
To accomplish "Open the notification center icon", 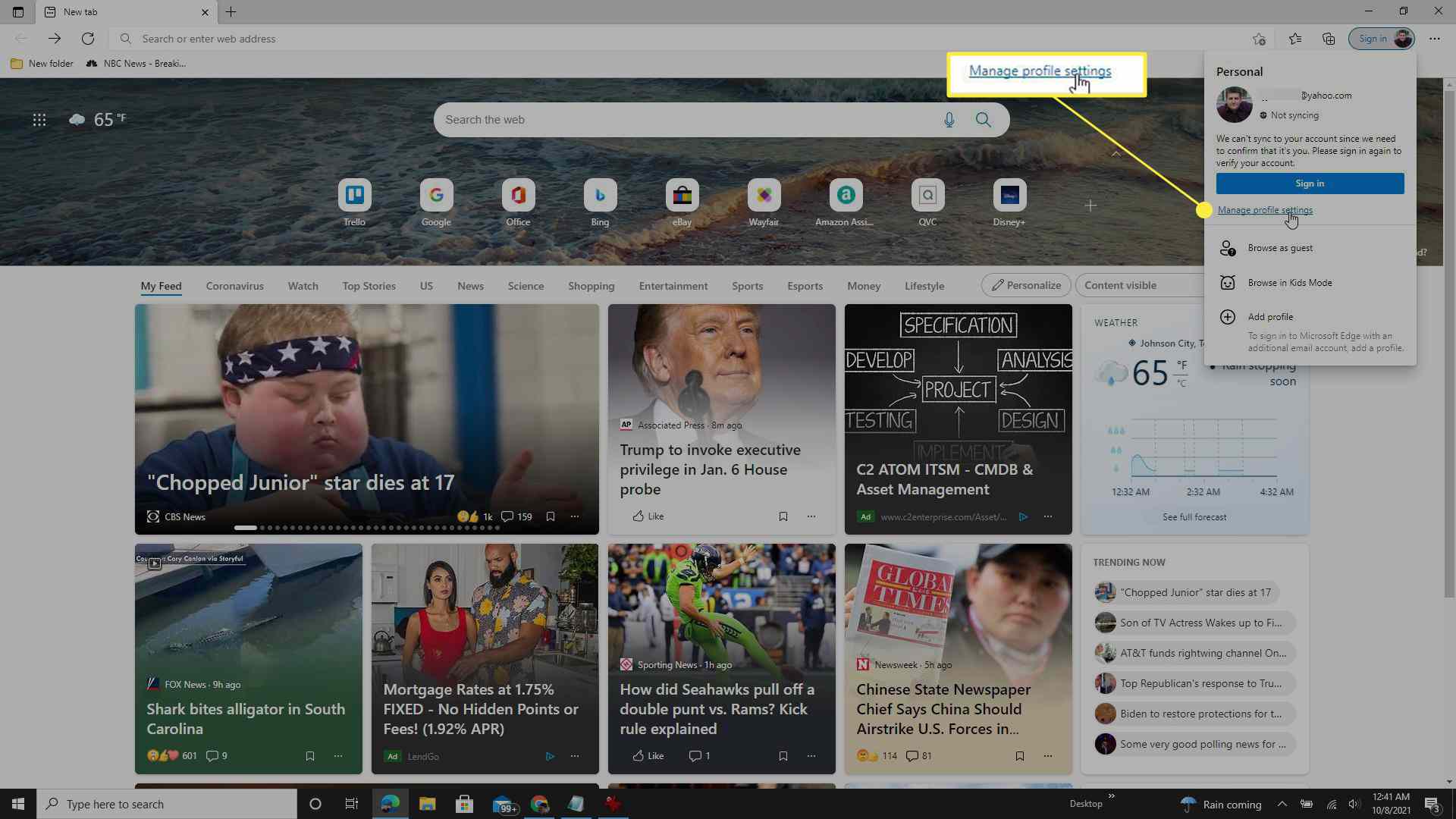I will click(x=1432, y=804).
